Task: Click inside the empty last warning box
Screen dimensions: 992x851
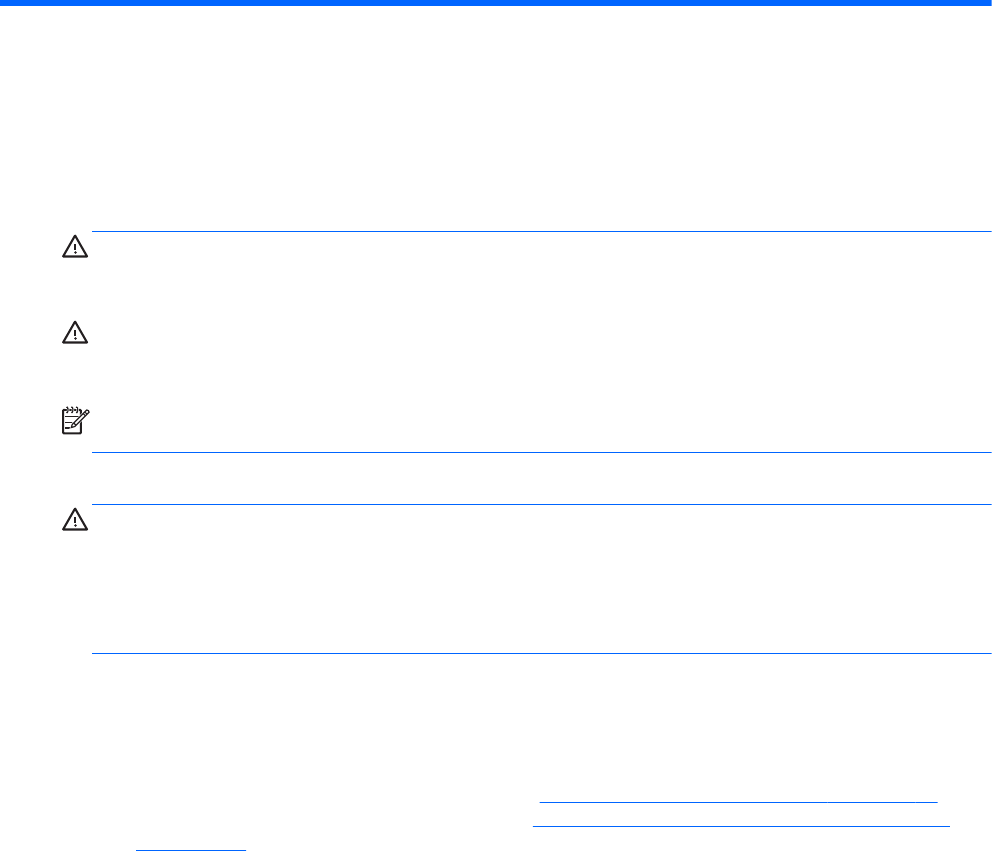Action: point(540,580)
